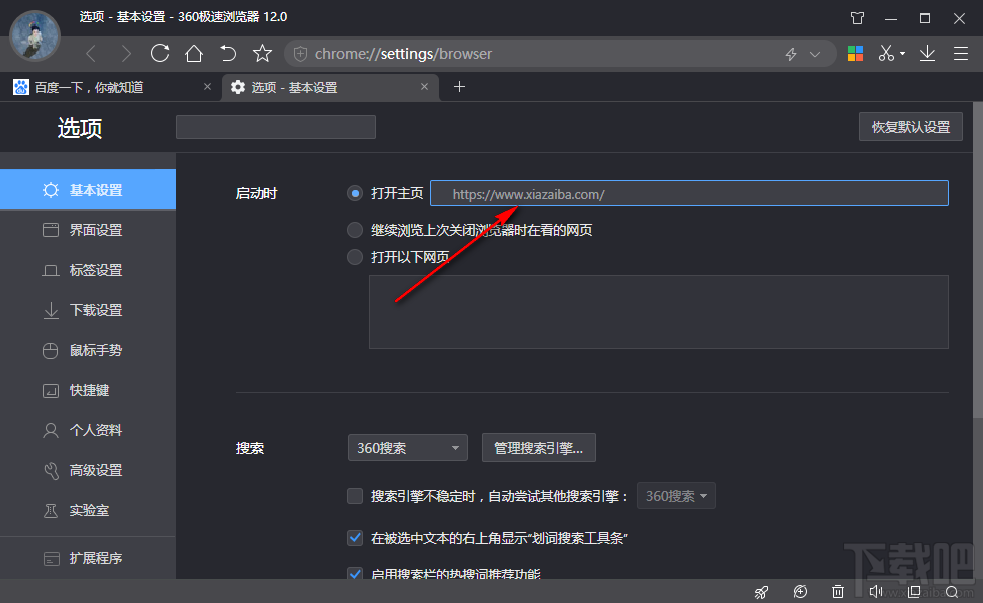Select 基本设置 in the sidebar
Viewport: 983px width, 603px height.
pos(88,189)
